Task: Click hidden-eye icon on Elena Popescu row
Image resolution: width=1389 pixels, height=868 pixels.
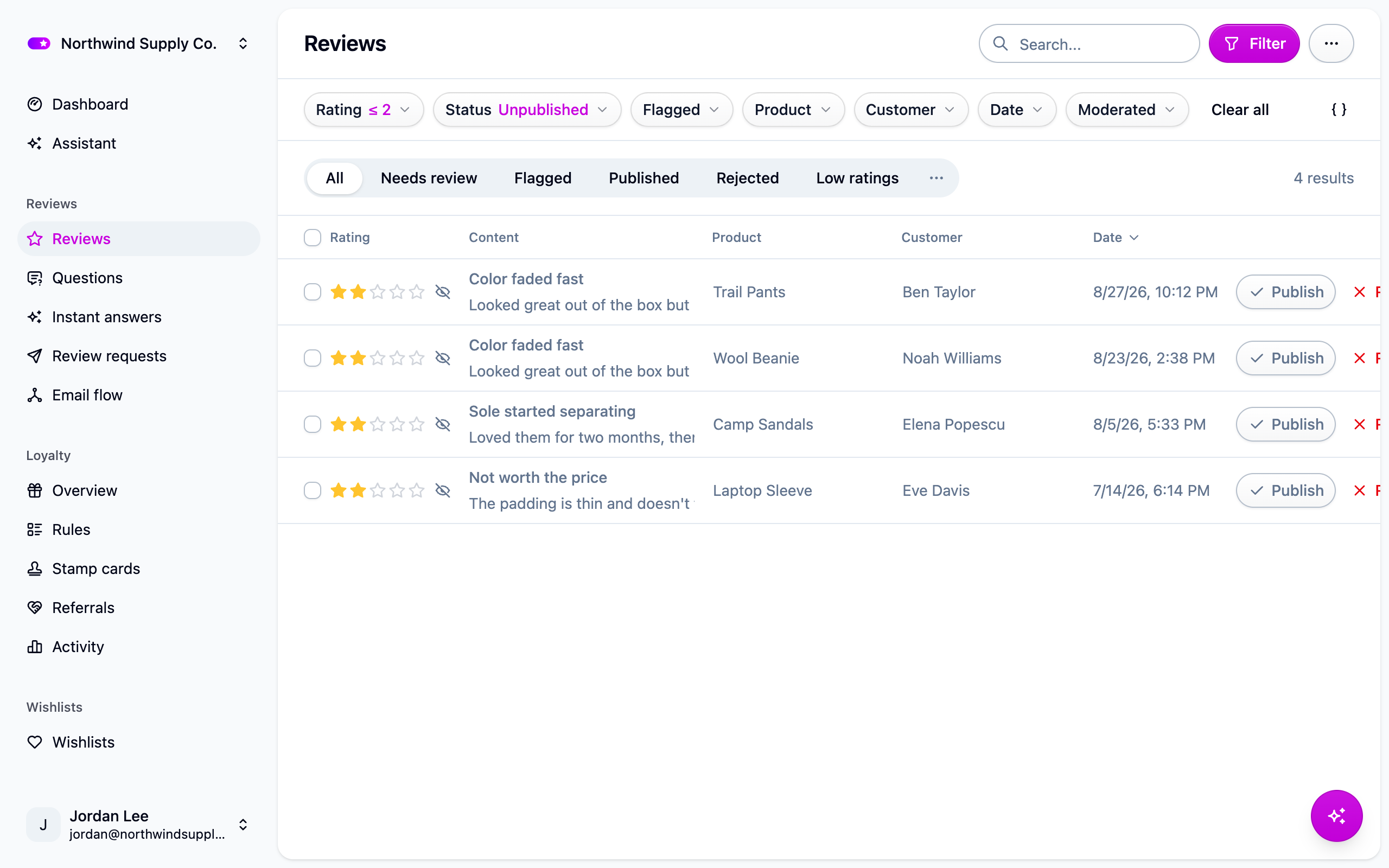Action: click(443, 424)
